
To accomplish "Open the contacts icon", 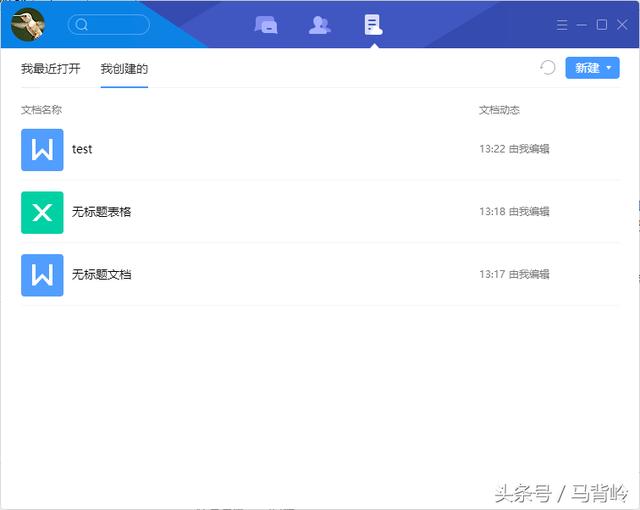I will 320,24.
